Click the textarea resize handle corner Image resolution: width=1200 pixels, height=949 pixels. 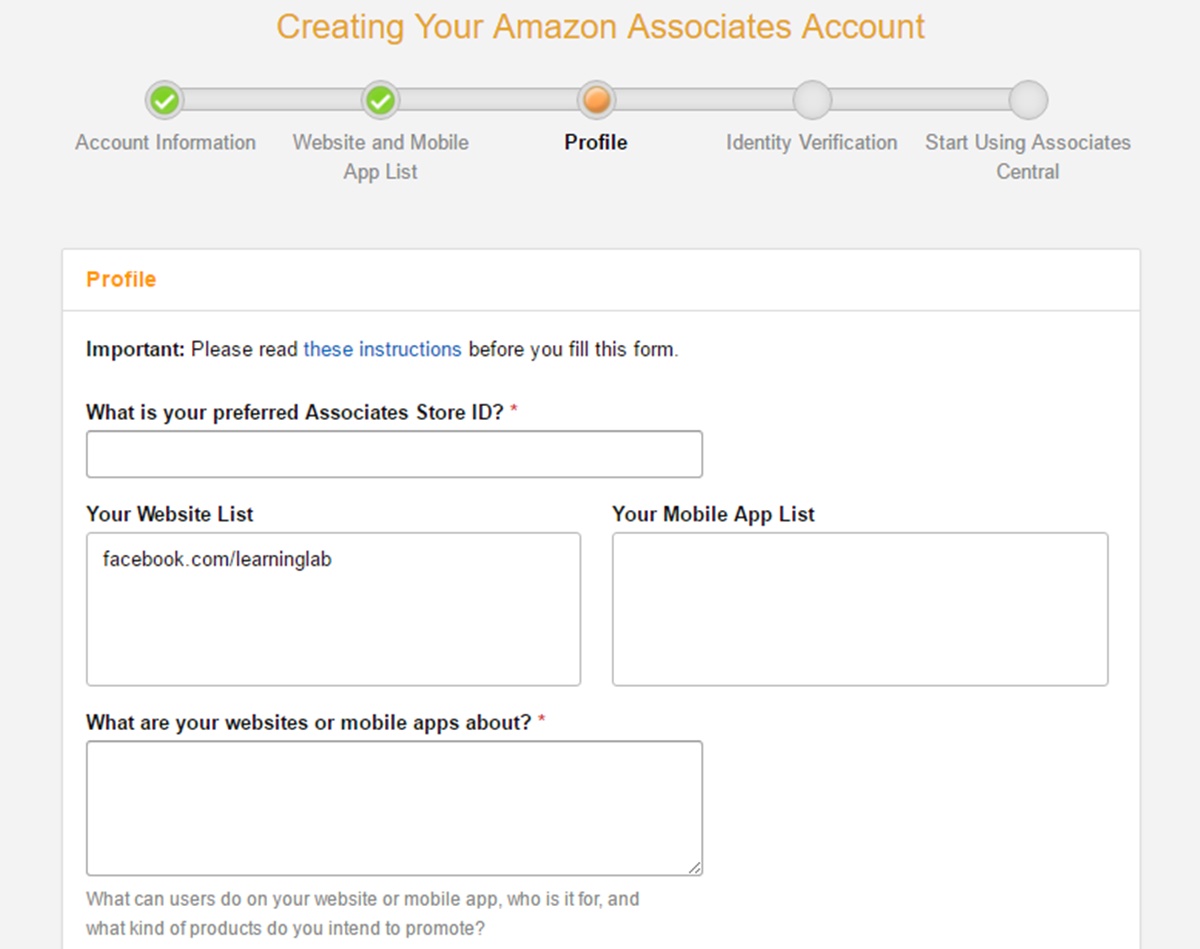point(694,867)
